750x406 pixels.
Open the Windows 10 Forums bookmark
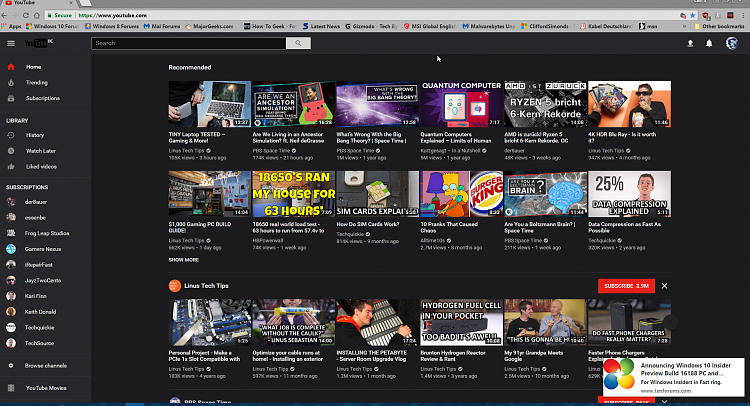click(x=53, y=26)
